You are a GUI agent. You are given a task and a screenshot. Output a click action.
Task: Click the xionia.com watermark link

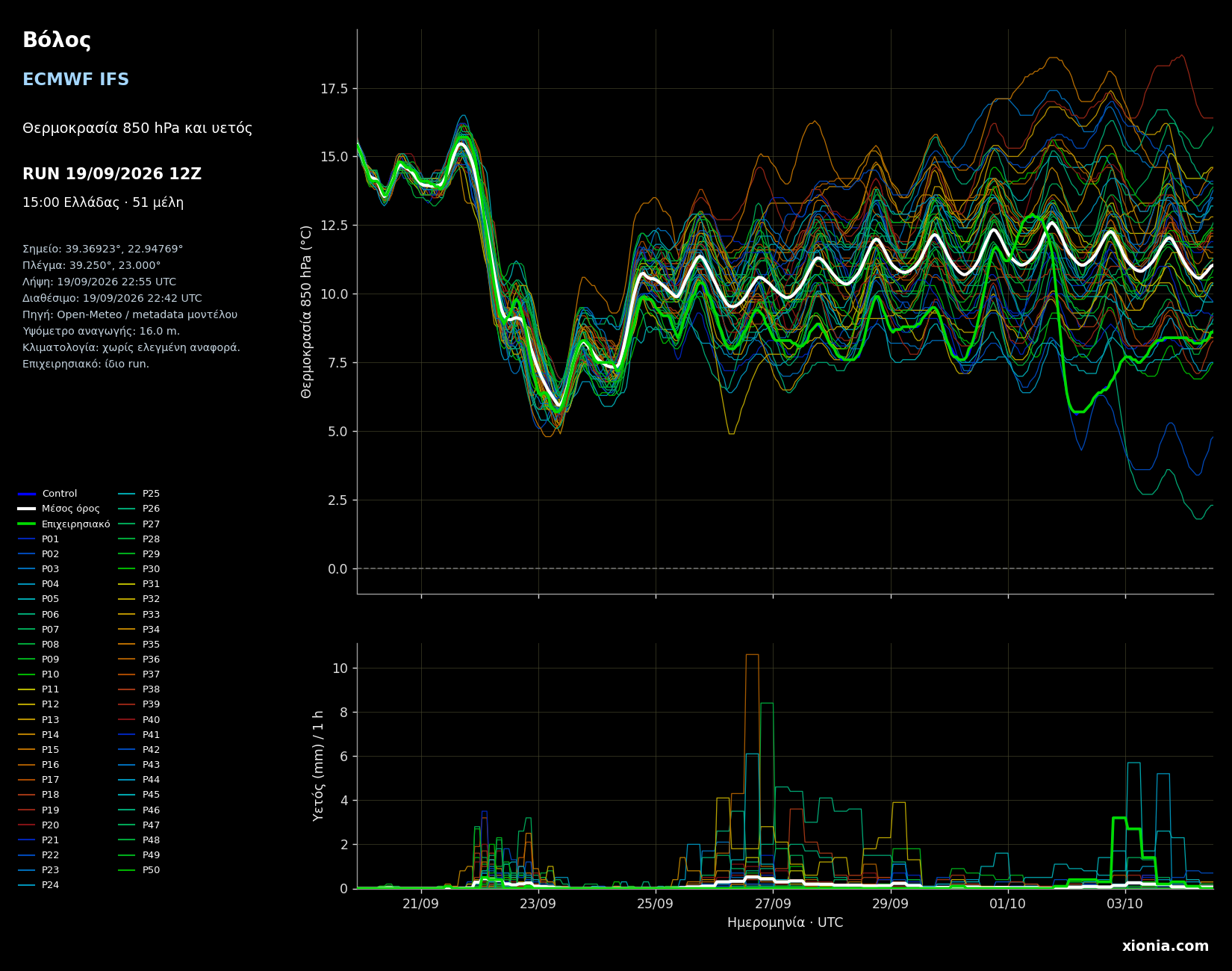pos(1165,946)
